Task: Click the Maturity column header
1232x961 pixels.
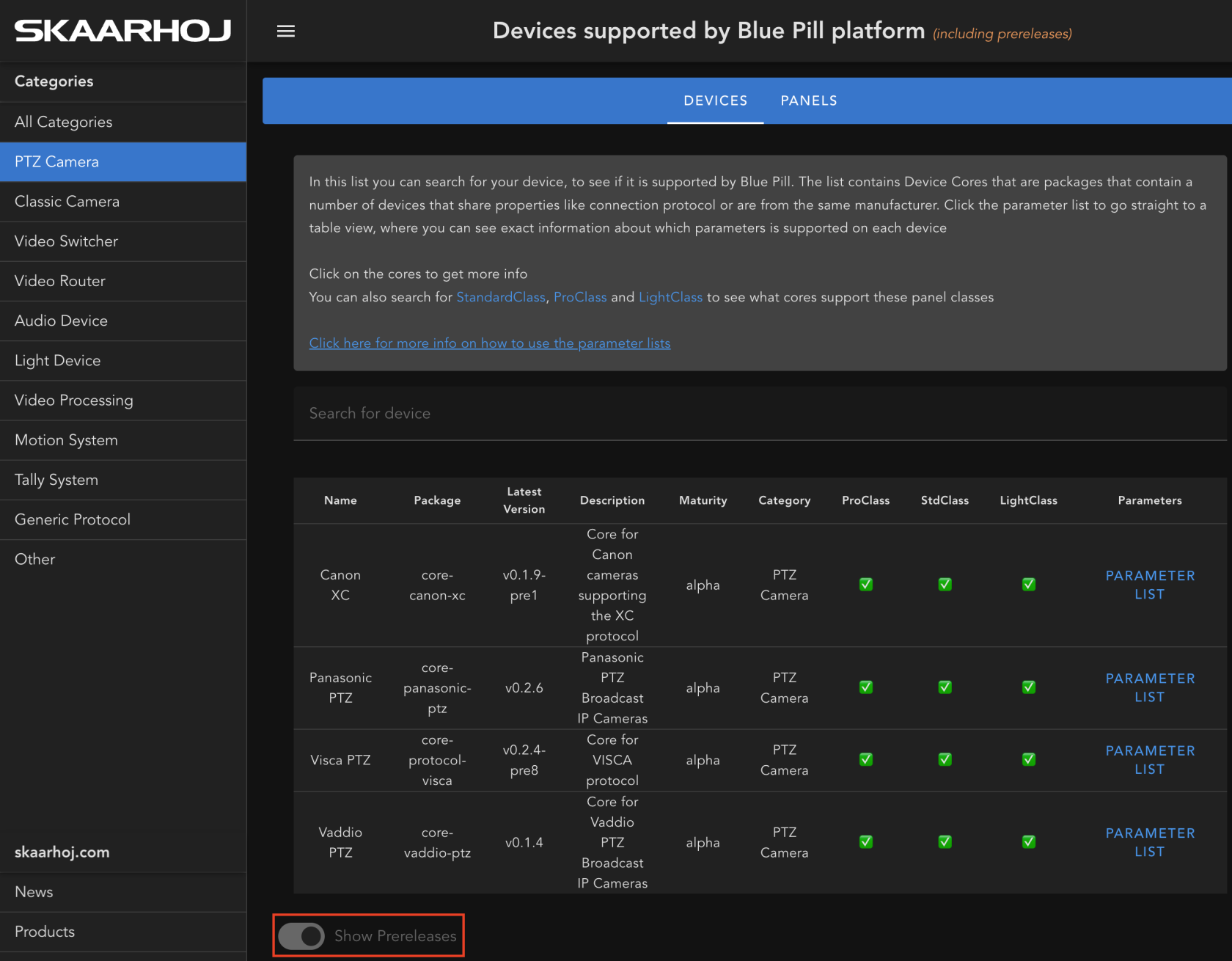Action: pos(703,500)
